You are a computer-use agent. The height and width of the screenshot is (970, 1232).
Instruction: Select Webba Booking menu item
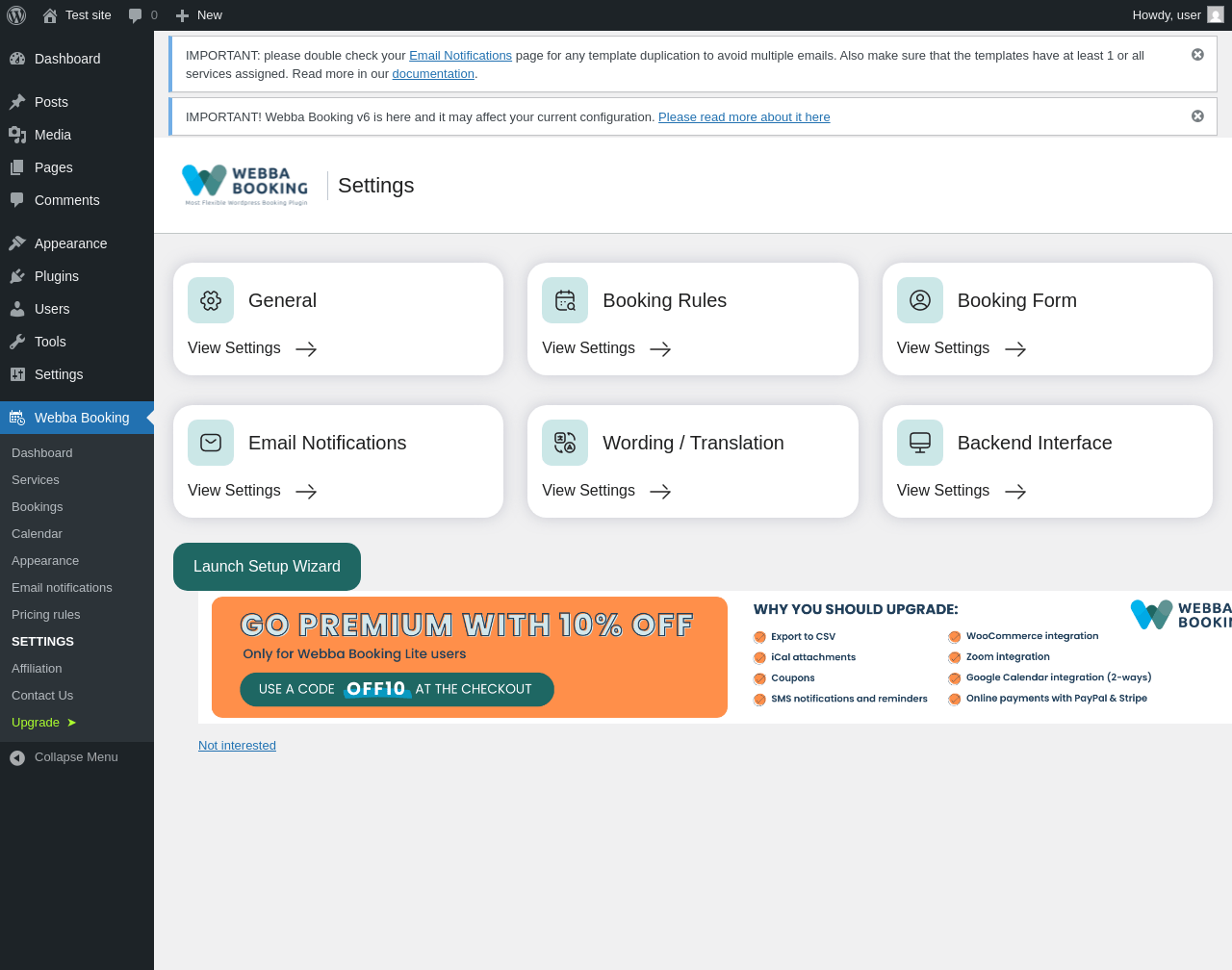pyautogui.click(x=77, y=418)
